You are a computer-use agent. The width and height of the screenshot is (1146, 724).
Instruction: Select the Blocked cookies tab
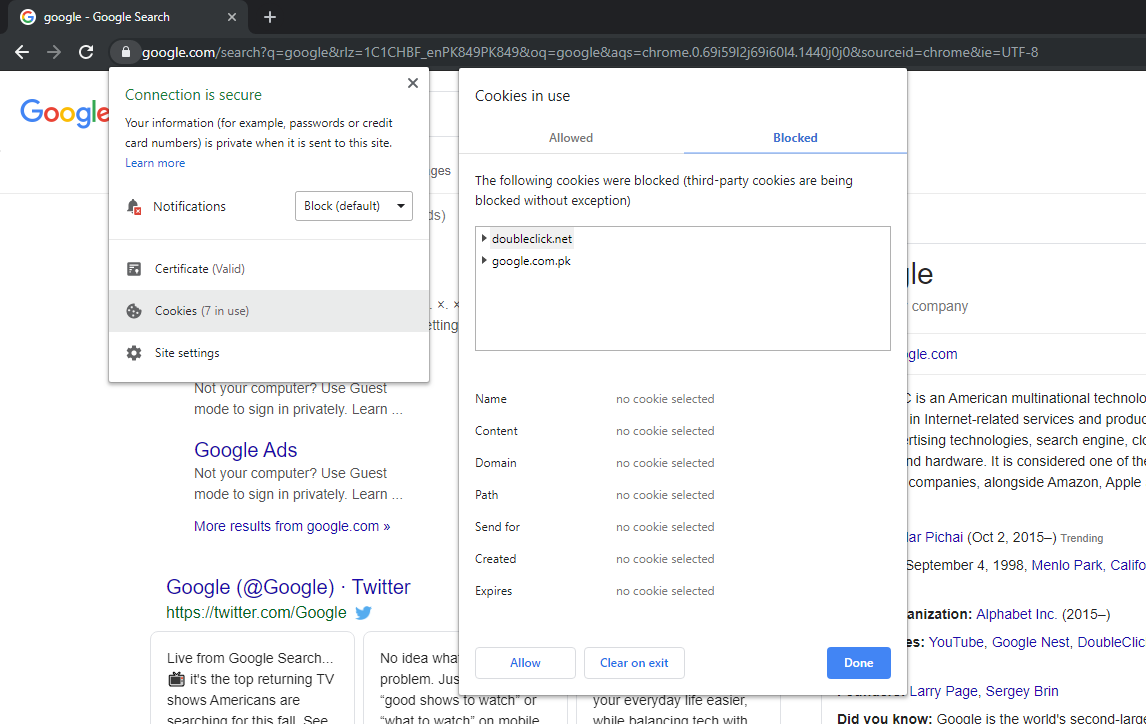[x=795, y=137]
